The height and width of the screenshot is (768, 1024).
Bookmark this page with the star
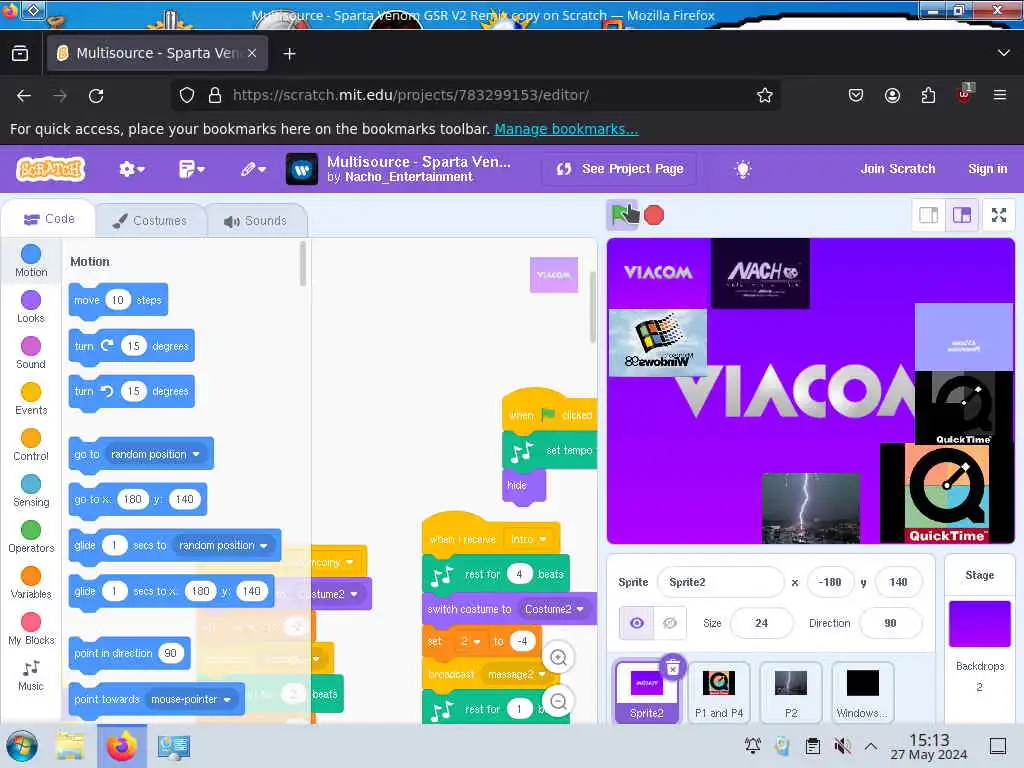pyautogui.click(x=765, y=96)
